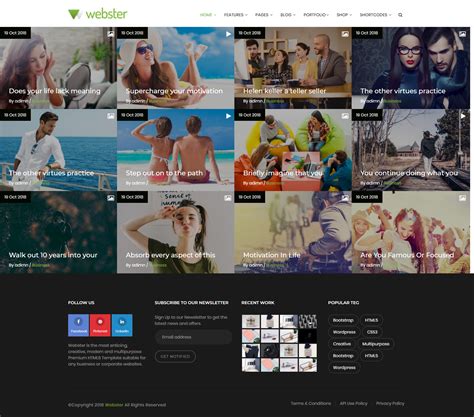Click play icon on Supercharge your motivation post
The width and height of the screenshot is (474, 417).
tap(228, 34)
